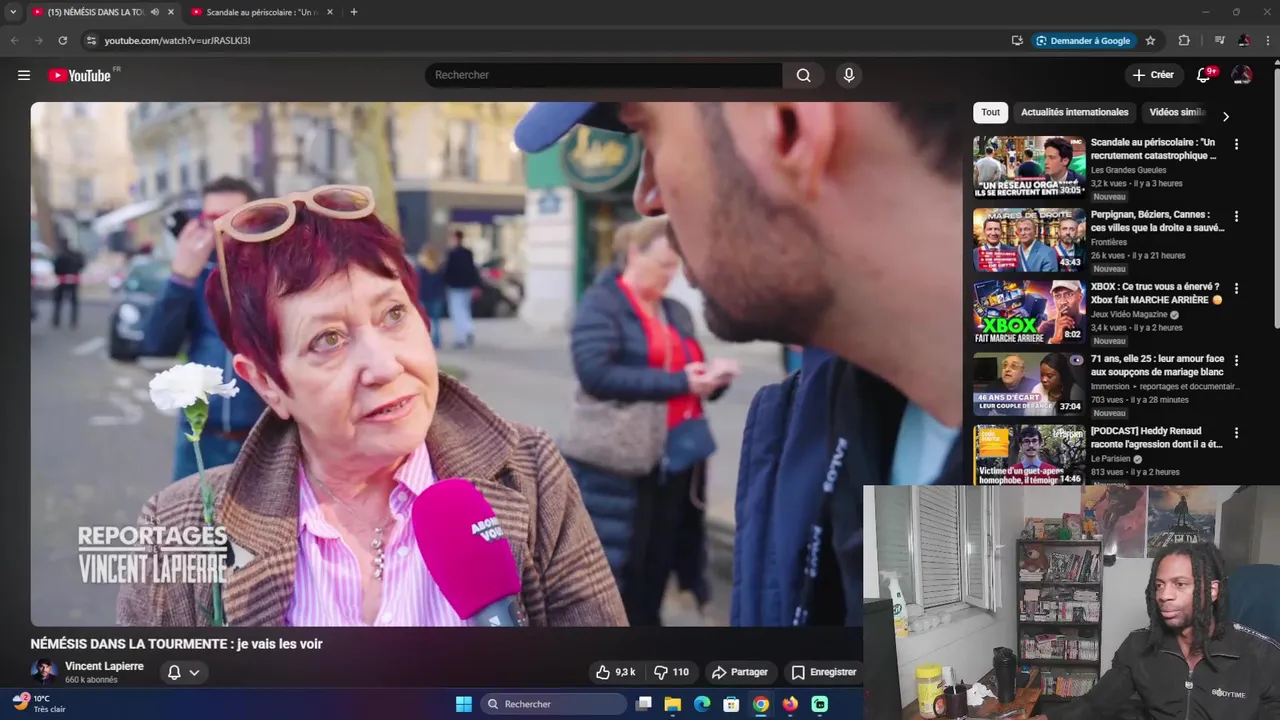Select Actualités internationales filter chip
Viewport: 1280px width, 720px height.
(x=1074, y=112)
